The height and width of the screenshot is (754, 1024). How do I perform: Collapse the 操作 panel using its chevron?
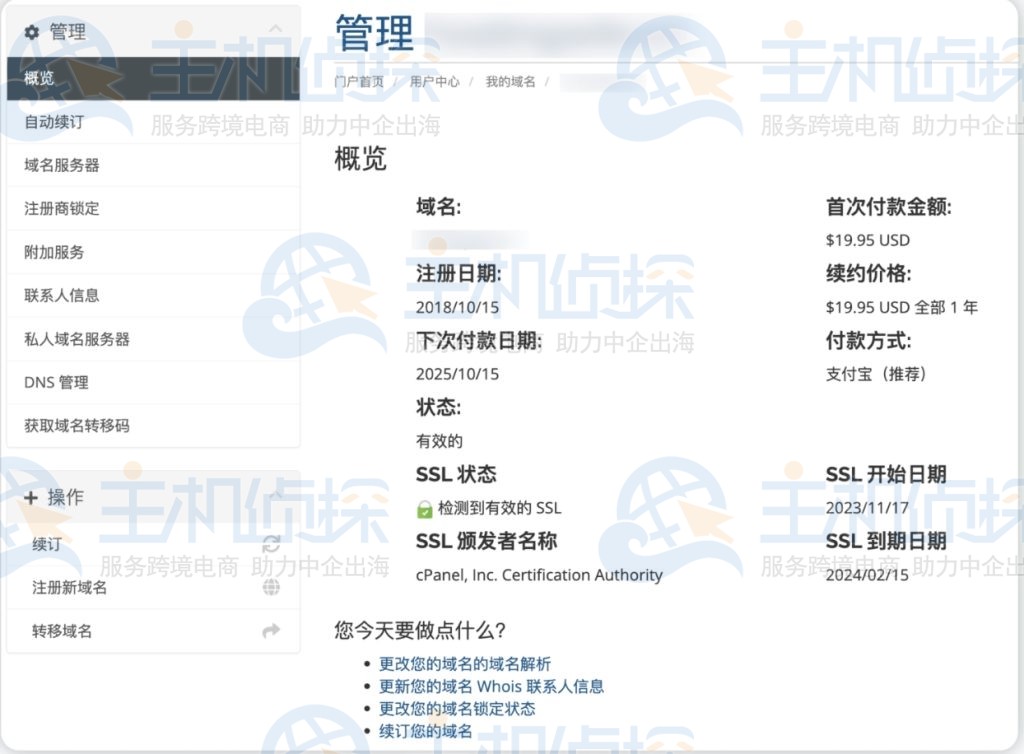276,496
